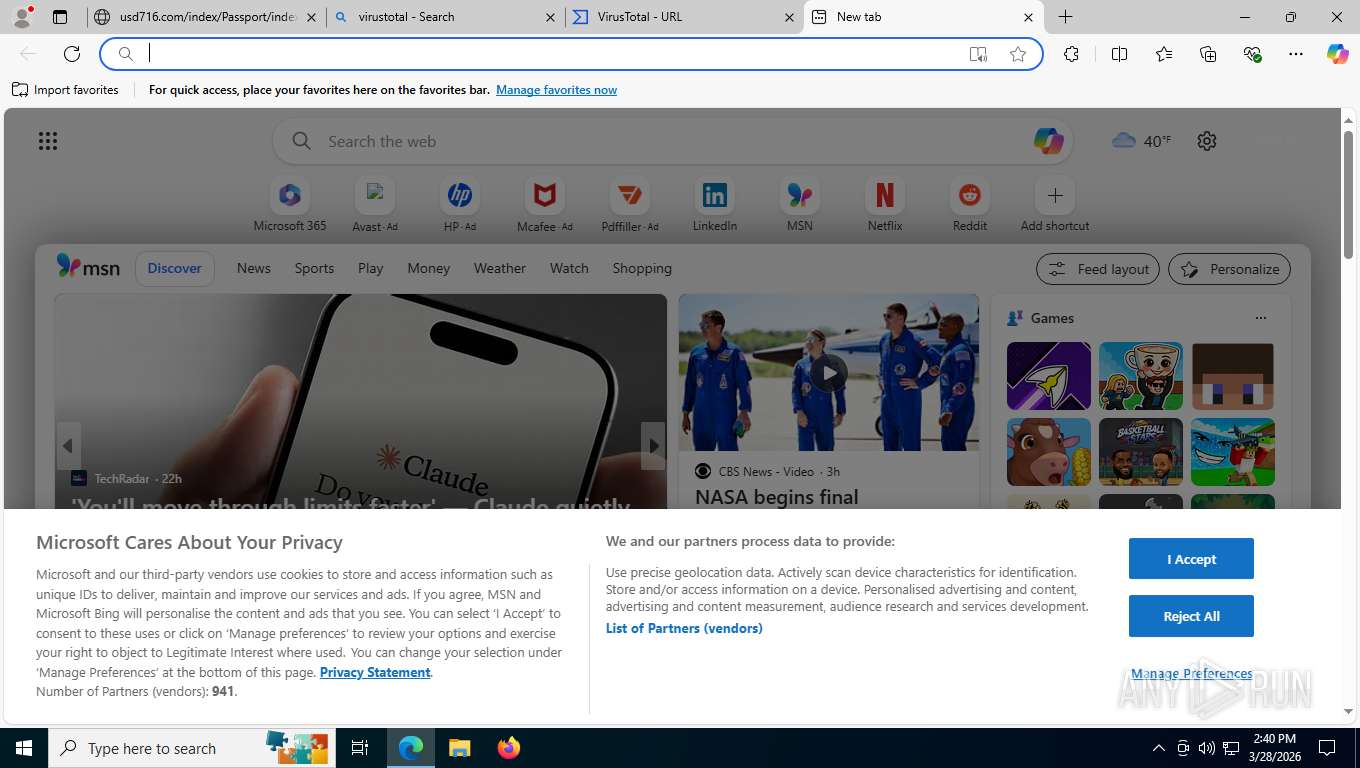Image resolution: width=1360 pixels, height=768 pixels.
Task: Open the weather widget showing 40°F
Action: click(1141, 141)
